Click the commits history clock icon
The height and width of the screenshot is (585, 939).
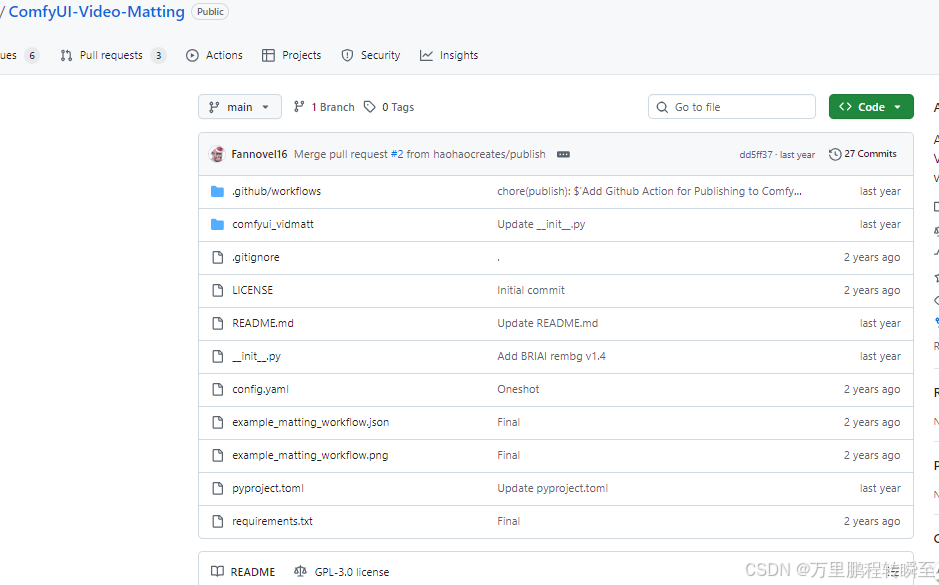(x=835, y=154)
